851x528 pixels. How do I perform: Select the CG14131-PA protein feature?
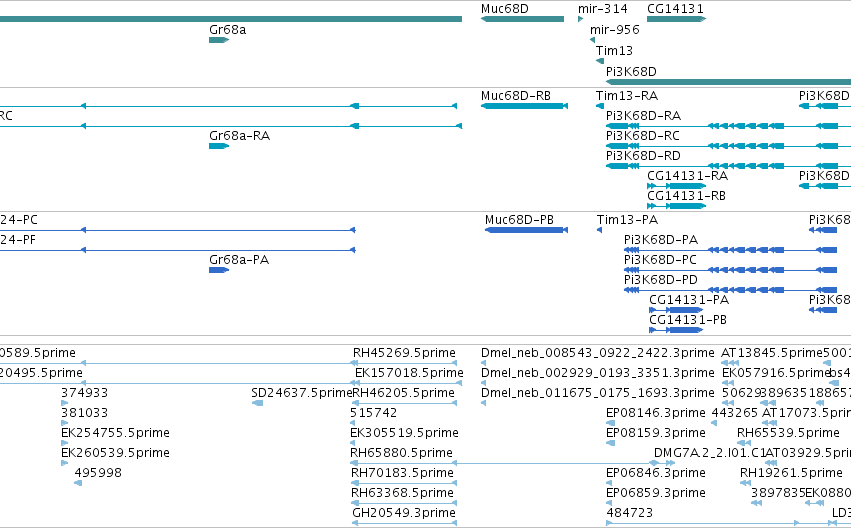[676, 310]
